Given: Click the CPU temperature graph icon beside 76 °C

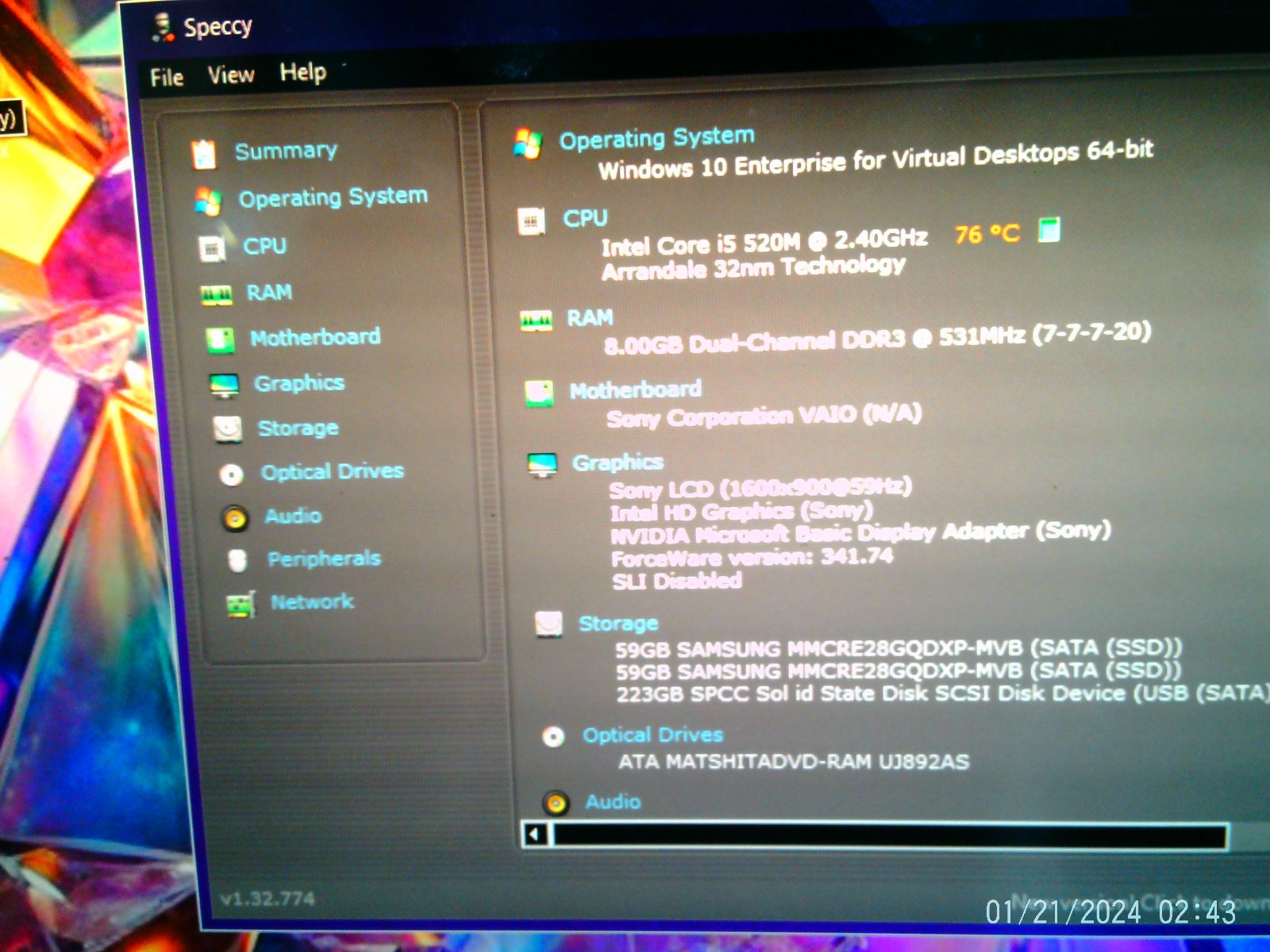Looking at the screenshot, I should click(1049, 230).
